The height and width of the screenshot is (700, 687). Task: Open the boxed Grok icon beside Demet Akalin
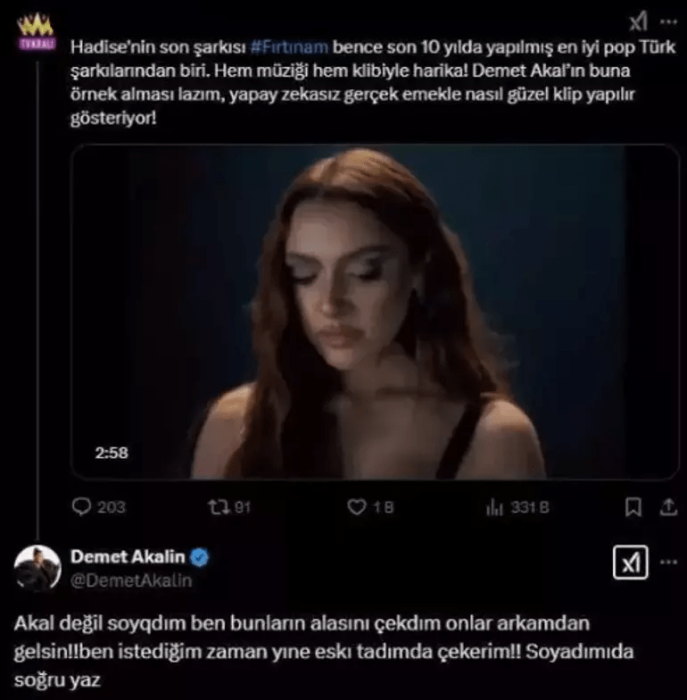tap(630, 562)
